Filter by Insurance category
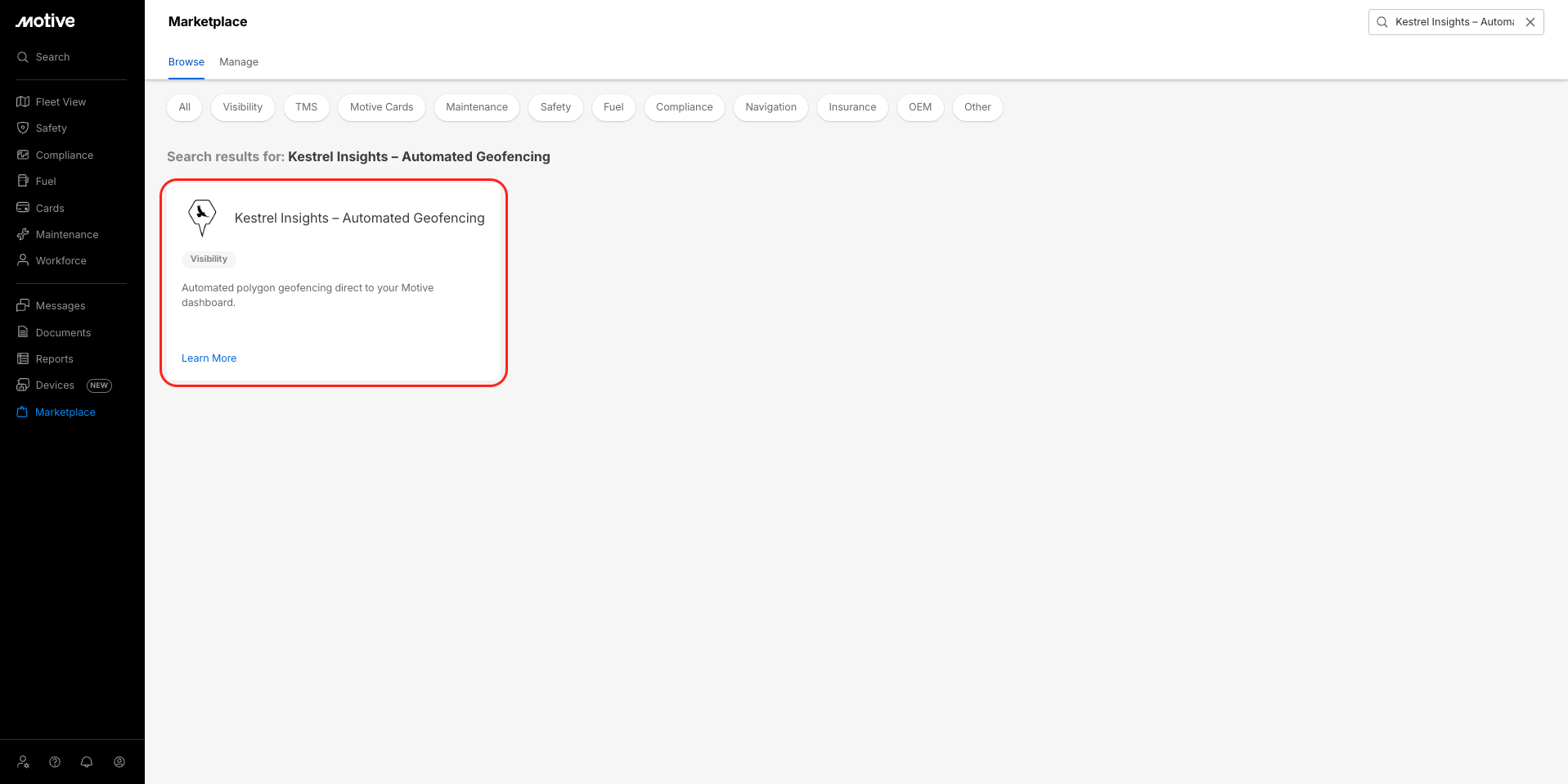Screen dimensions: 1568x784 click(852, 107)
